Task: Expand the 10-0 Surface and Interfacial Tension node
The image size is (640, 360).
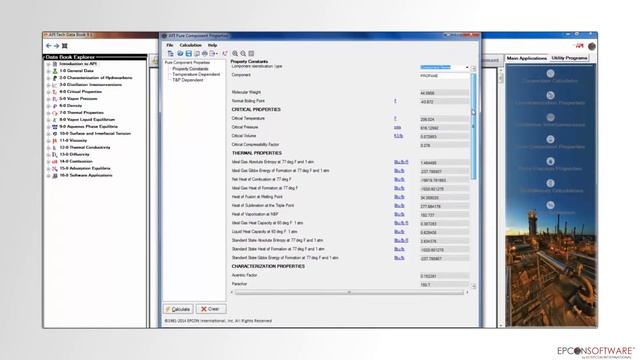Action: tap(49, 134)
